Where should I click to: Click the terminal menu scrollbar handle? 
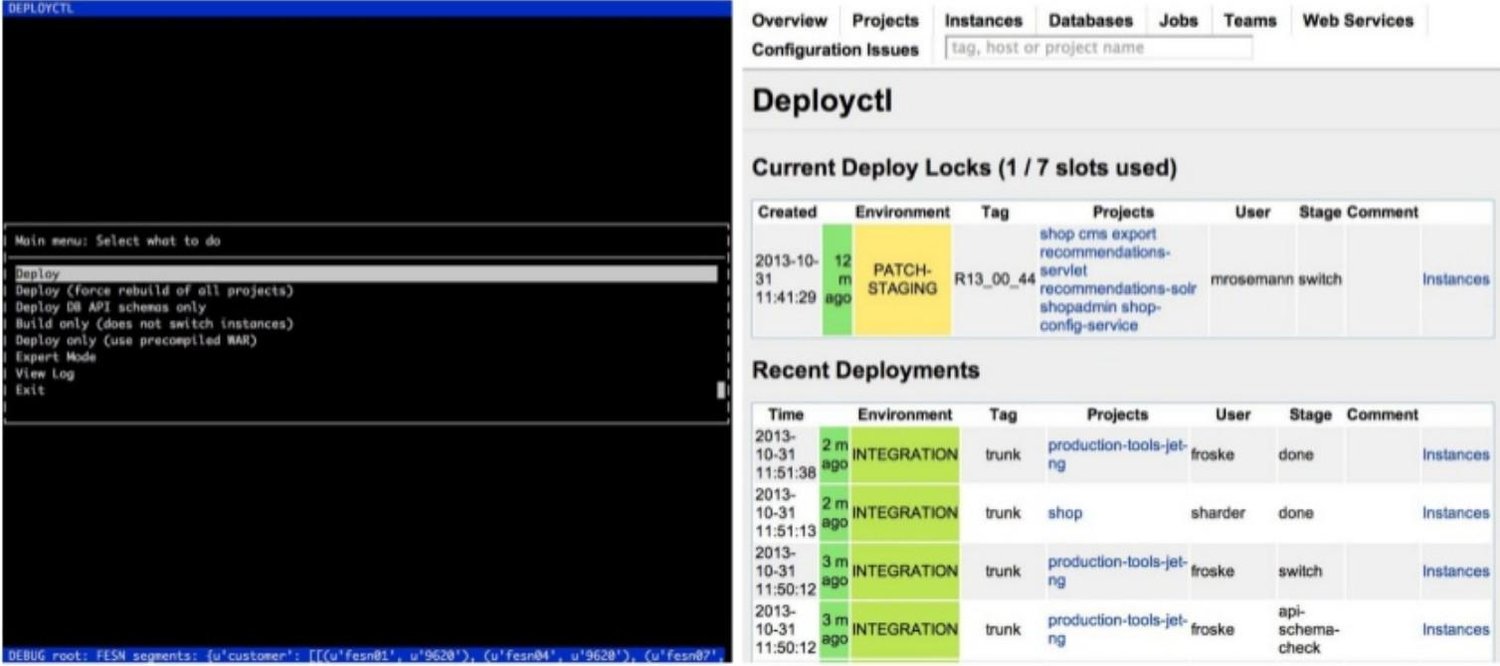coord(721,390)
